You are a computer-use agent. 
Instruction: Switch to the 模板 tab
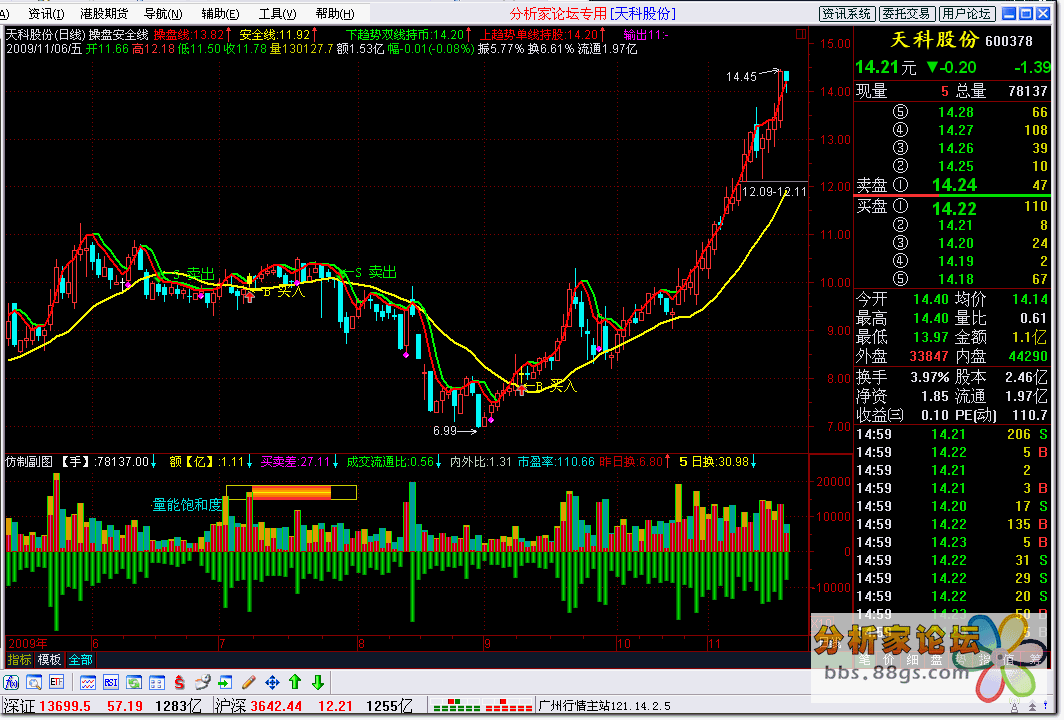click(x=50, y=660)
